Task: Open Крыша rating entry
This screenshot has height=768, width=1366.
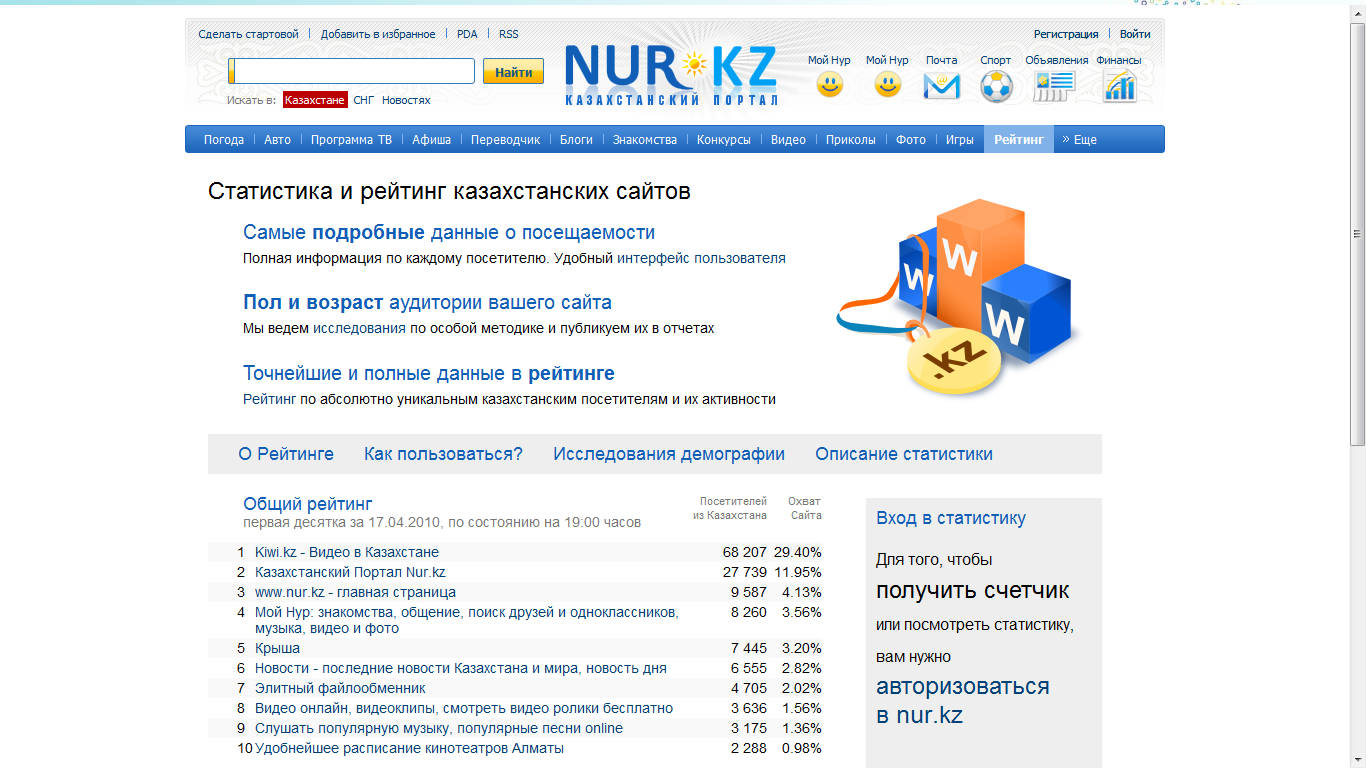Action: [x=277, y=648]
